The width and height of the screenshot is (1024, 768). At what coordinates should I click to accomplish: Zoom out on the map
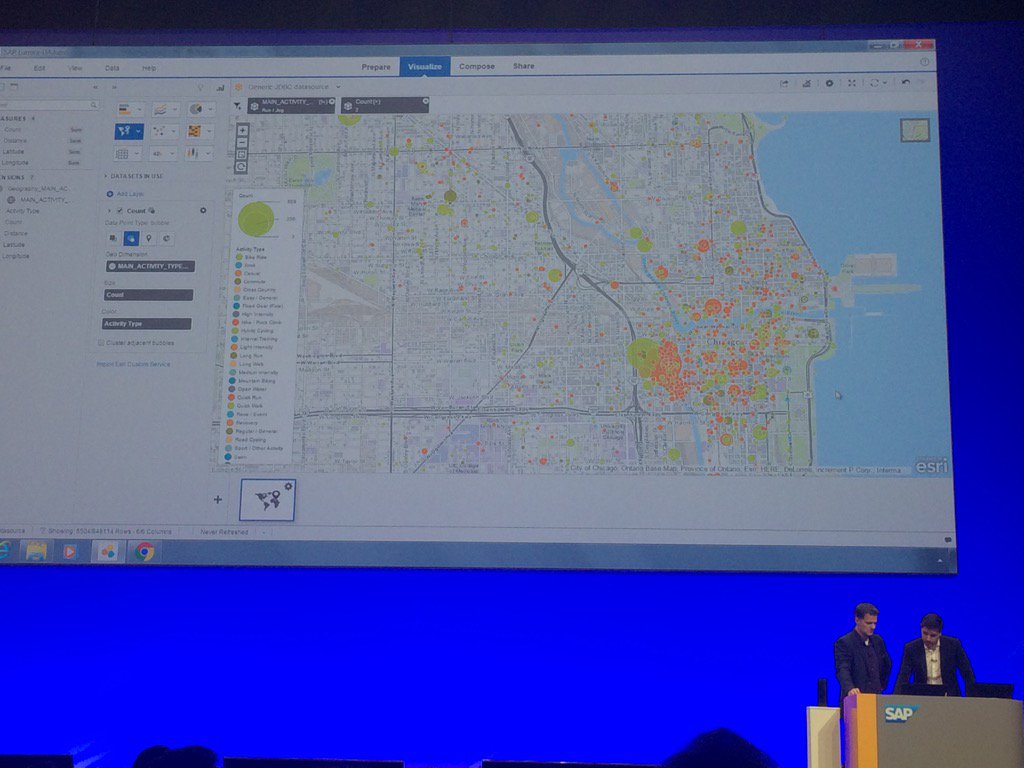coord(242,142)
